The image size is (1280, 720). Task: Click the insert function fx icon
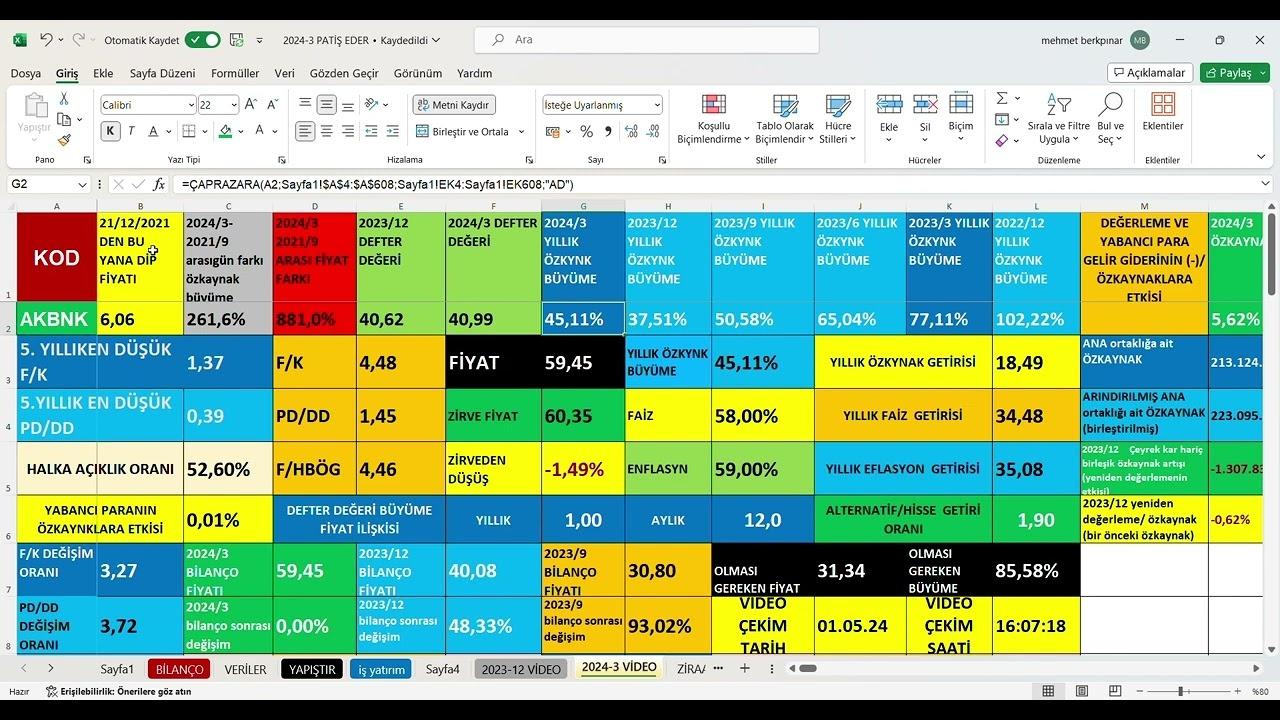(159, 184)
